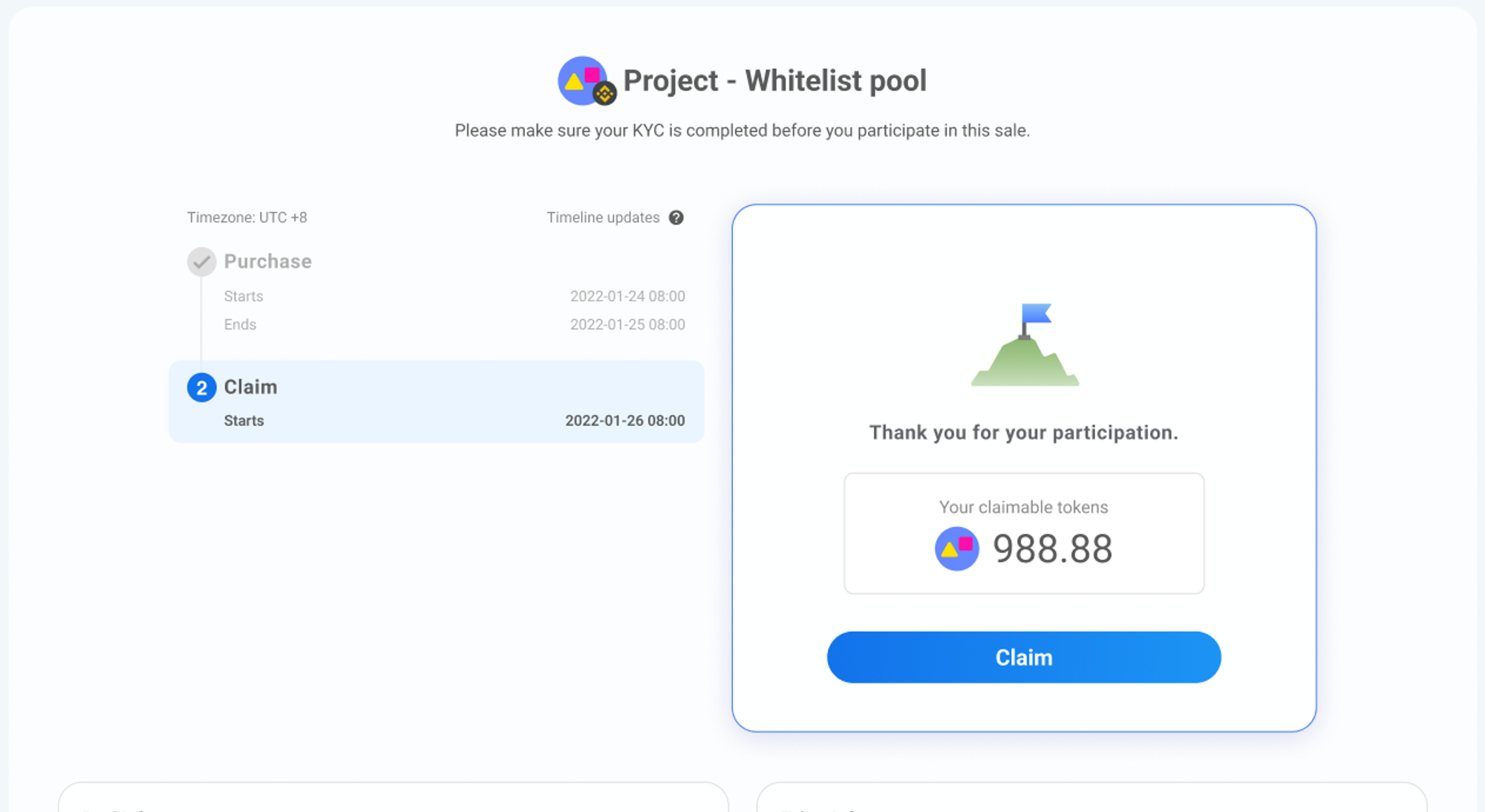Select the Claim step heading in timeline
The width and height of the screenshot is (1485, 812).
pyautogui.click(x=251, y=387)
